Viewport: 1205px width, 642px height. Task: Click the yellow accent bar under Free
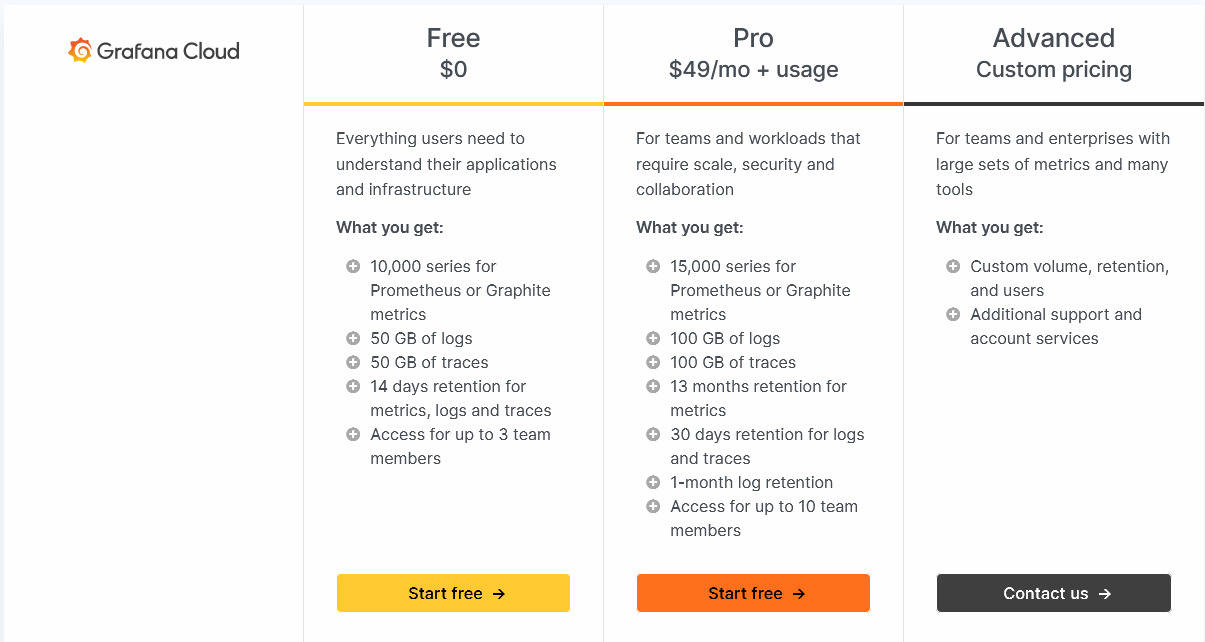tap(453, 102)
